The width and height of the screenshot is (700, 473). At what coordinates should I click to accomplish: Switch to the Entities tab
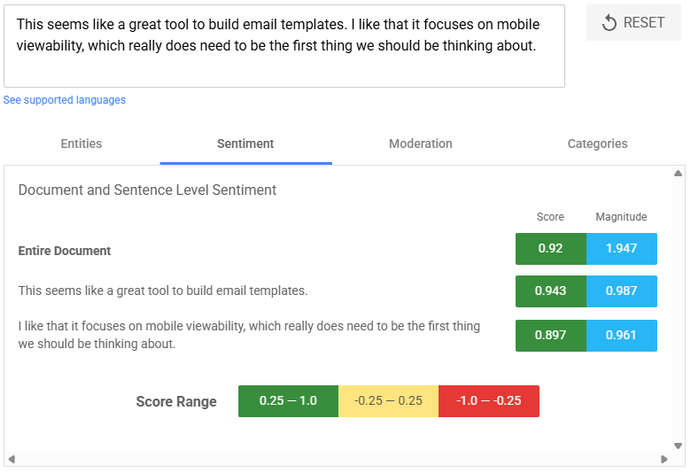click(81, 144)
